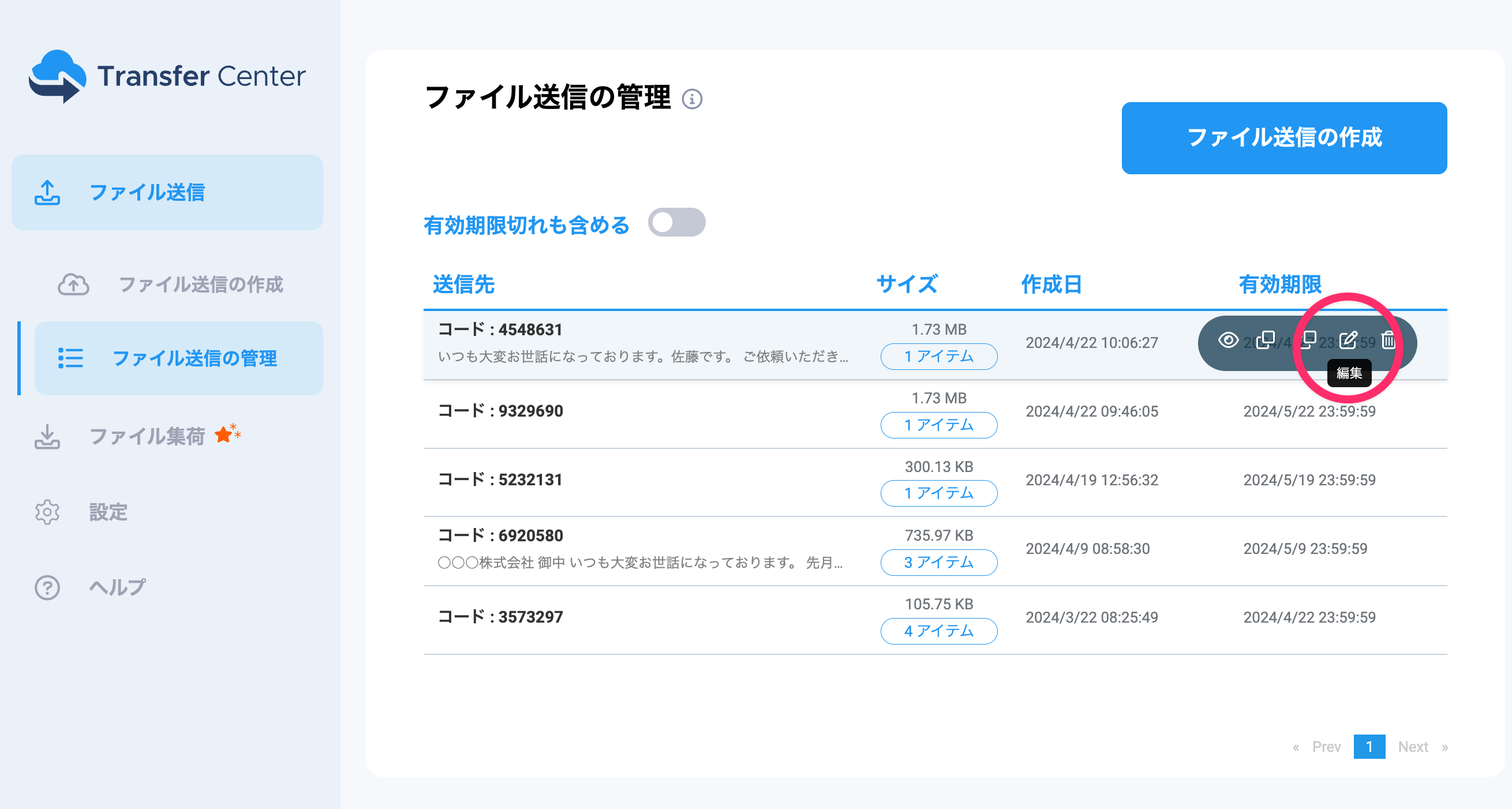Enable the 有効期限切れも含める toggle switch
This screenshot has width=1512, height=809.
(x=676, y=223)
